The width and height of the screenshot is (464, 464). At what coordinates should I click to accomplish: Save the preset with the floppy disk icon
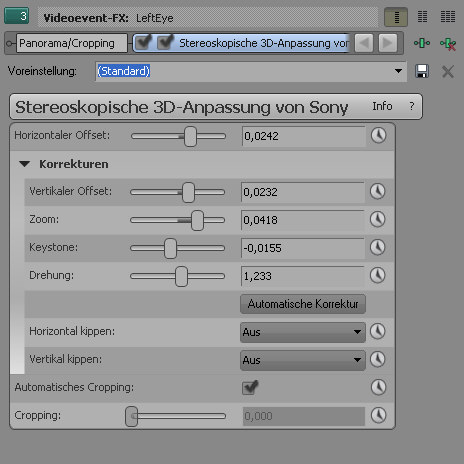422,71
